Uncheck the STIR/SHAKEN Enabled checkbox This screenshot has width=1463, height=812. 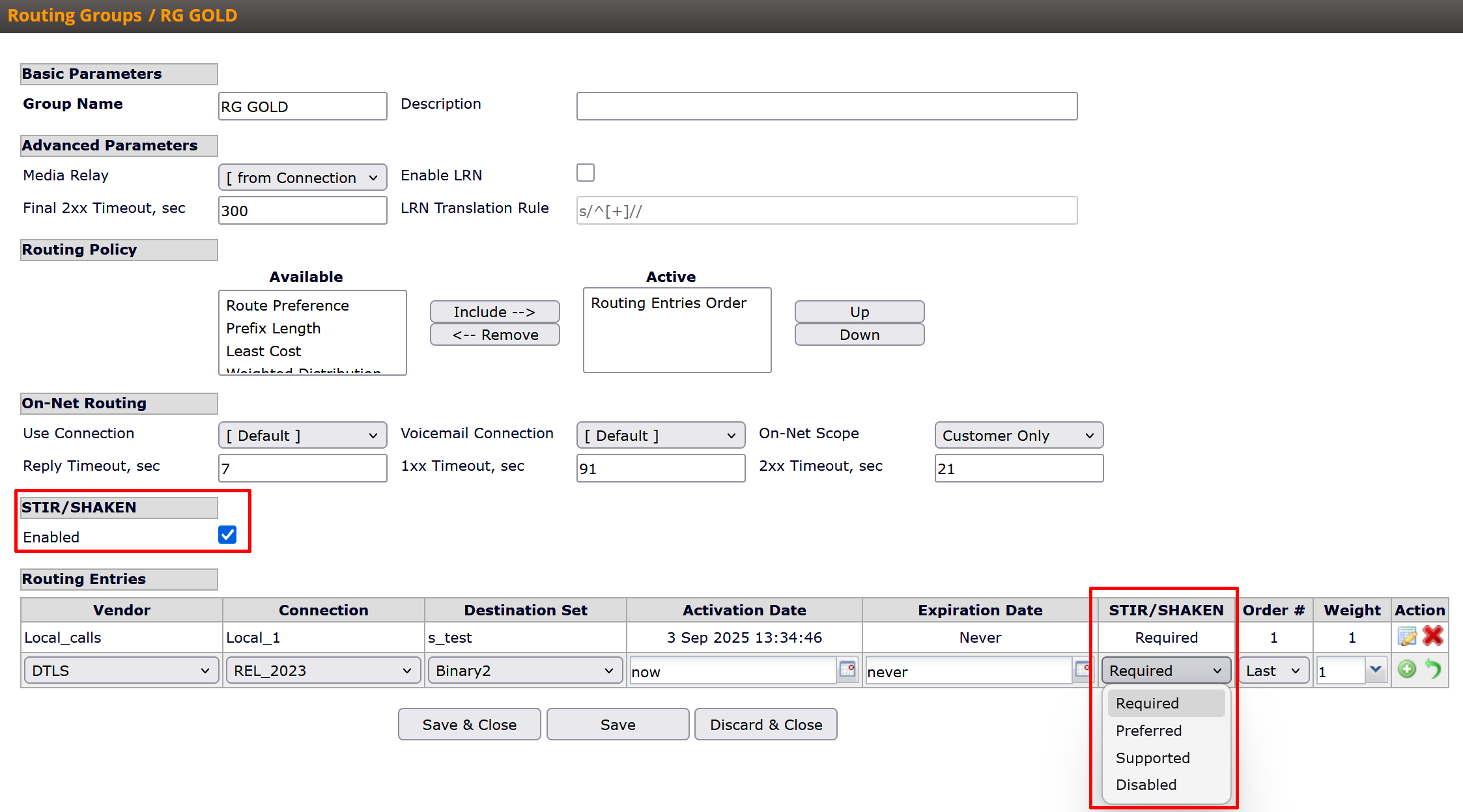227,535
